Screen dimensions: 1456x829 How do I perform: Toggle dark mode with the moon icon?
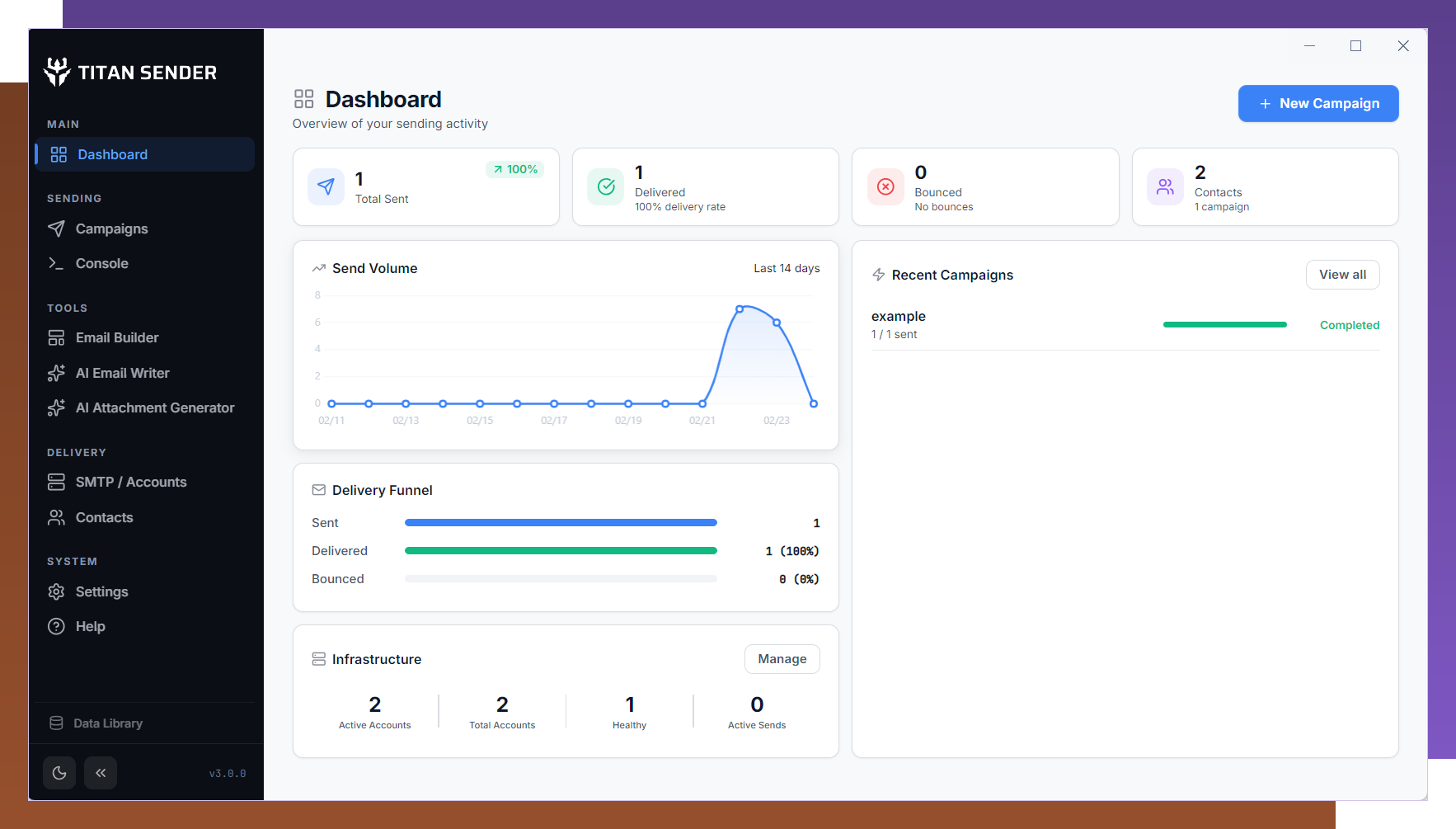coord(59,773)
